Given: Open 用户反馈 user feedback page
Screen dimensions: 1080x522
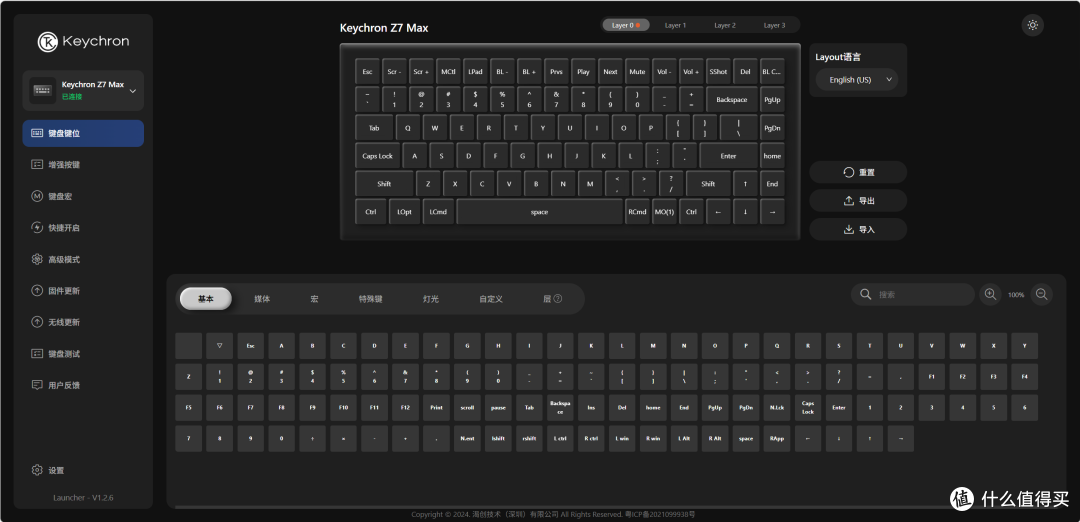Looking at the screenshot, I should point(83,385).
